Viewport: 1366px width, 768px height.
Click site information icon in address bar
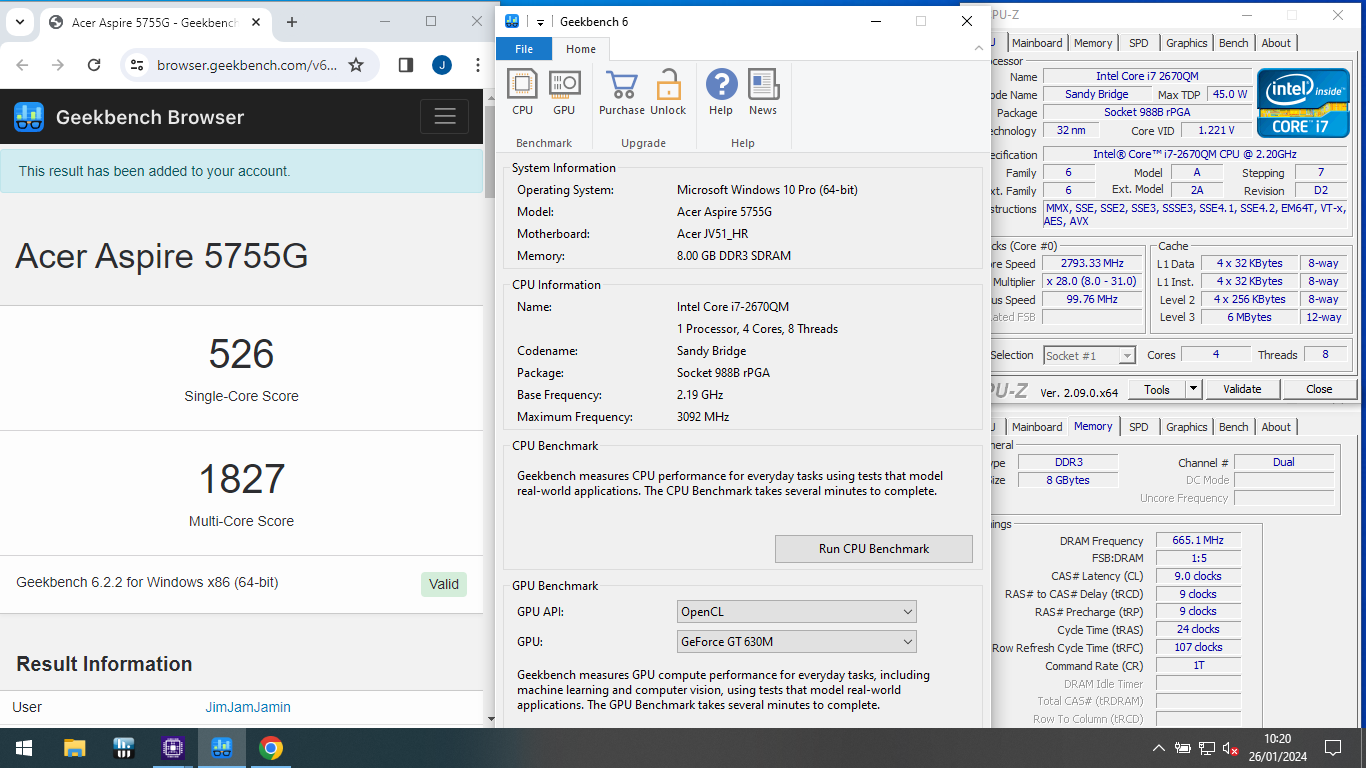(138, 65)
